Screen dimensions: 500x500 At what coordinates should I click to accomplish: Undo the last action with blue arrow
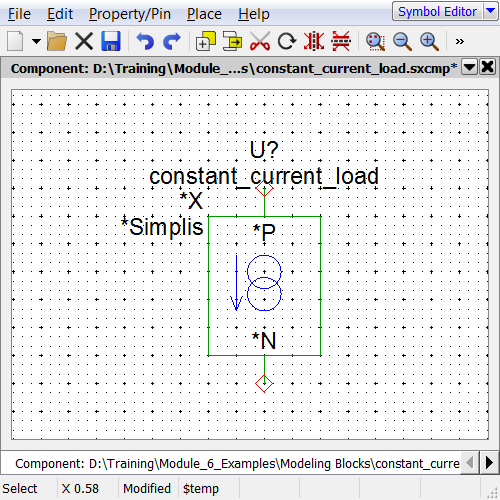click(145, 41)
